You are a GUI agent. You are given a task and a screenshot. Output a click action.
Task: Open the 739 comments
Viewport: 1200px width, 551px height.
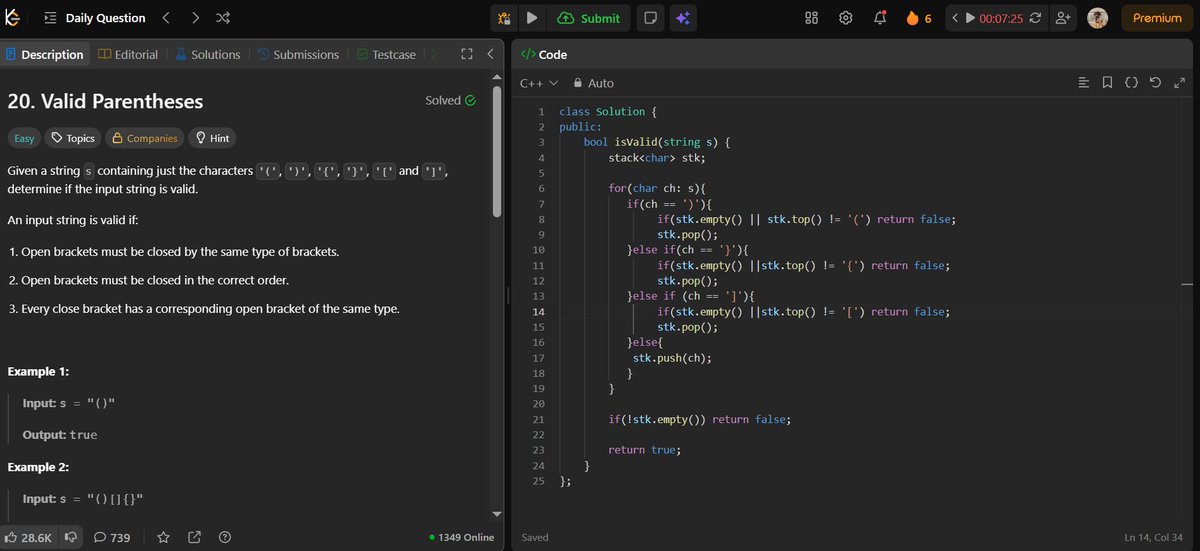coord(112,537)
